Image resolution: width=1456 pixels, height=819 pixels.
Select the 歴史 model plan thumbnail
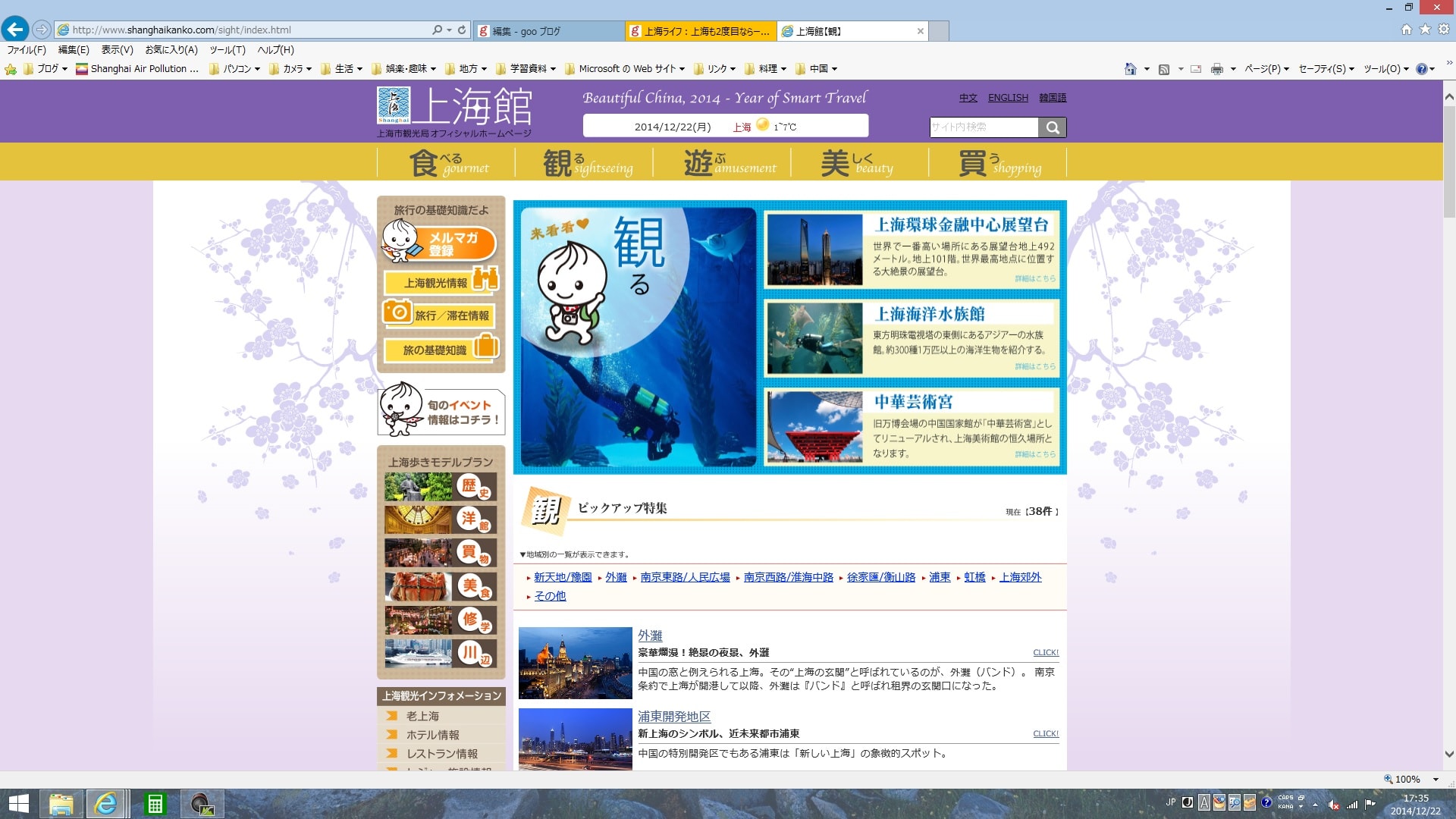point(441,487)
